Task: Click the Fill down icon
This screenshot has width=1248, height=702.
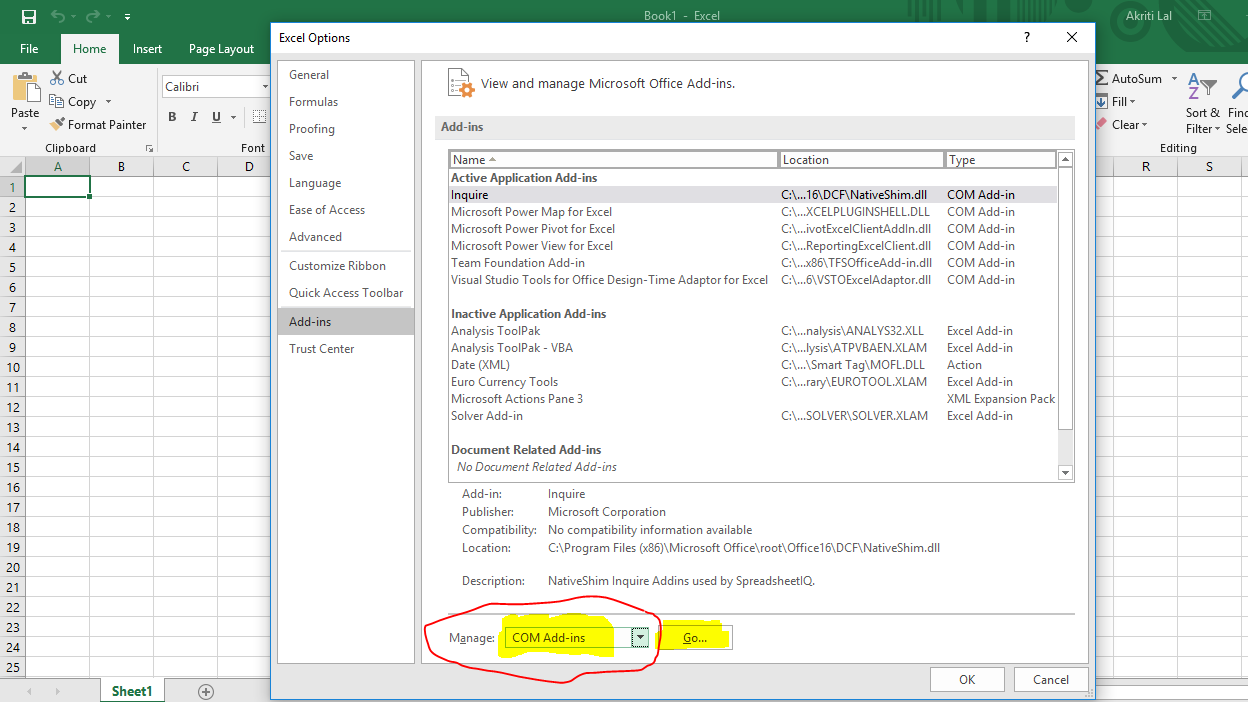Action: coord(1102,101)
